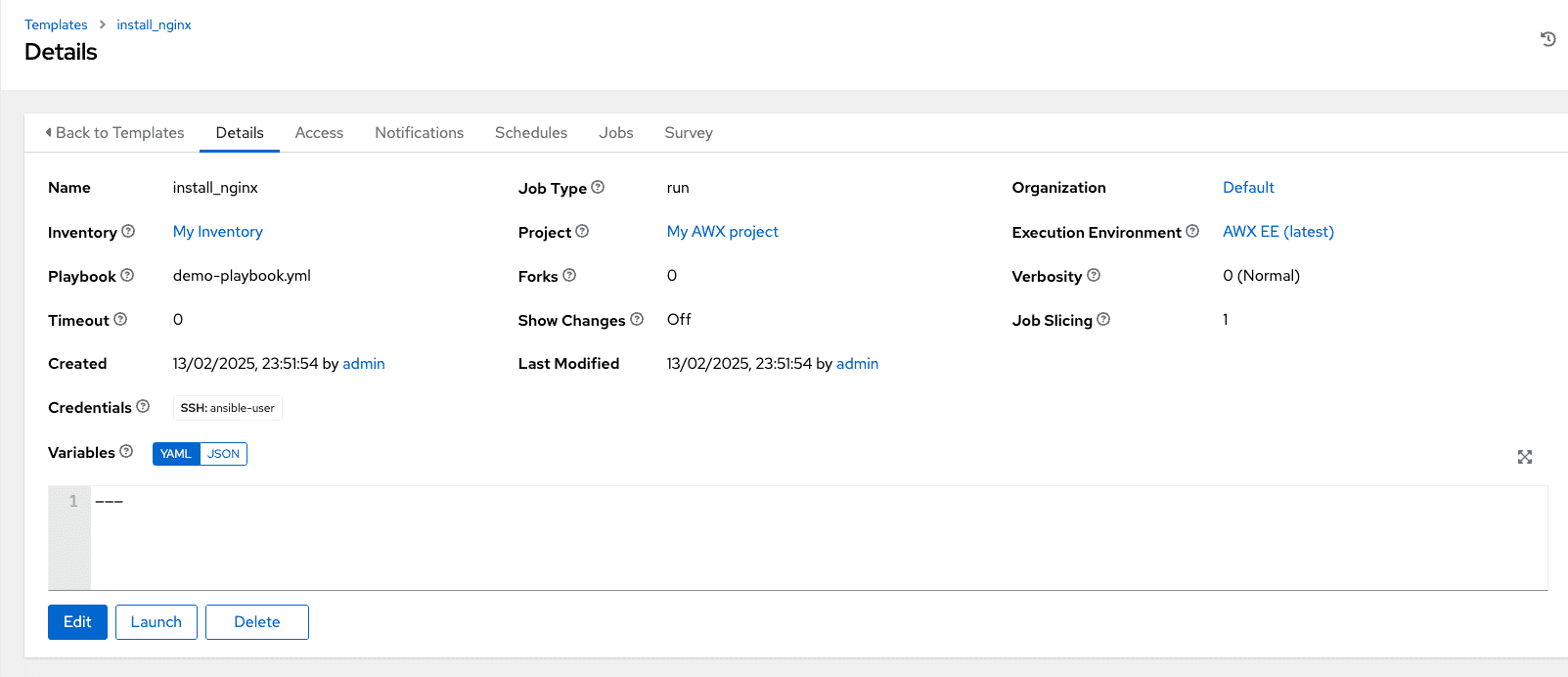Open the Survey tab
This screenshot has height=677, width=1568.
click(x=689, y=132)
